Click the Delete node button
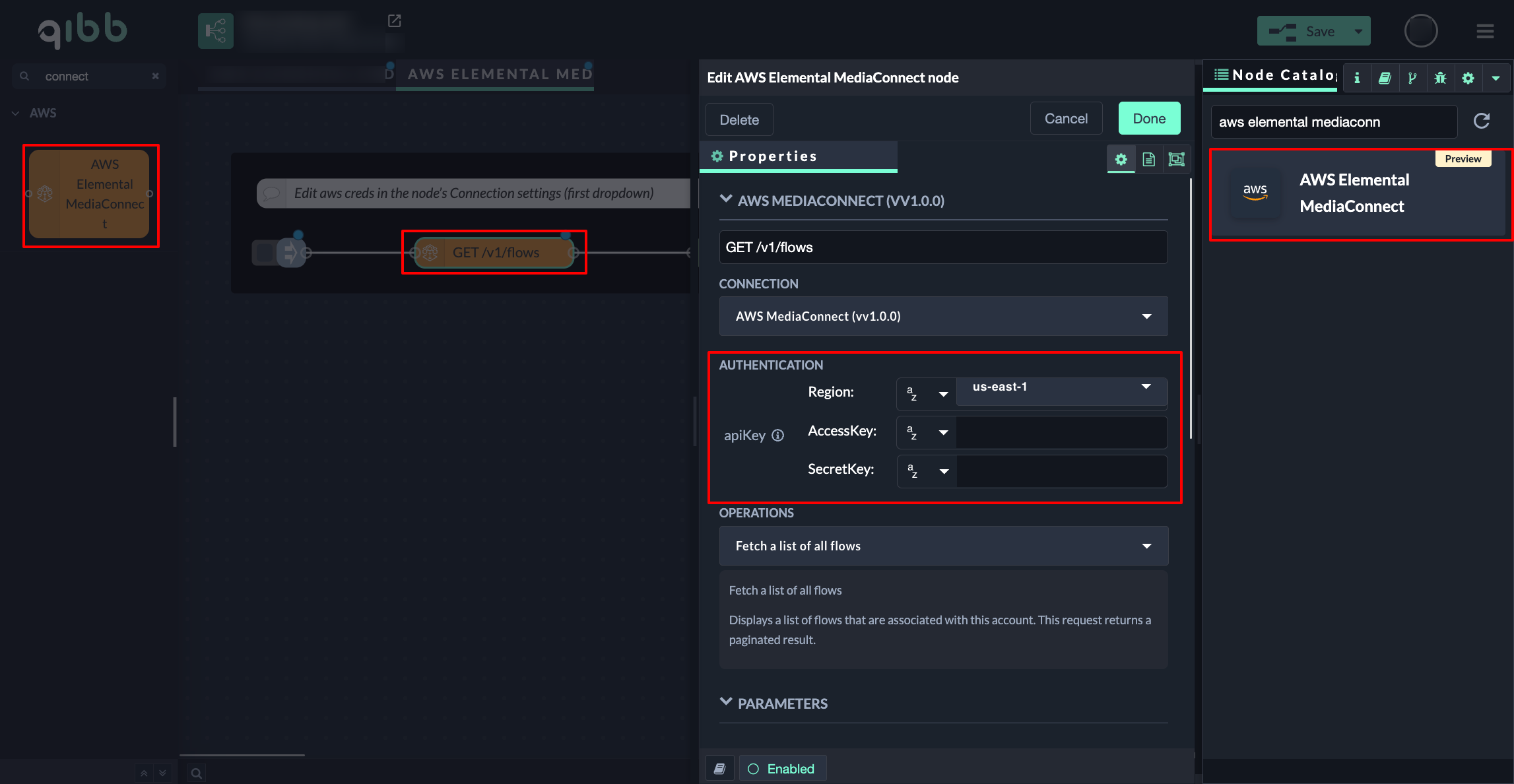This screenshot has height=784, width=1514. tap(739, 120)
